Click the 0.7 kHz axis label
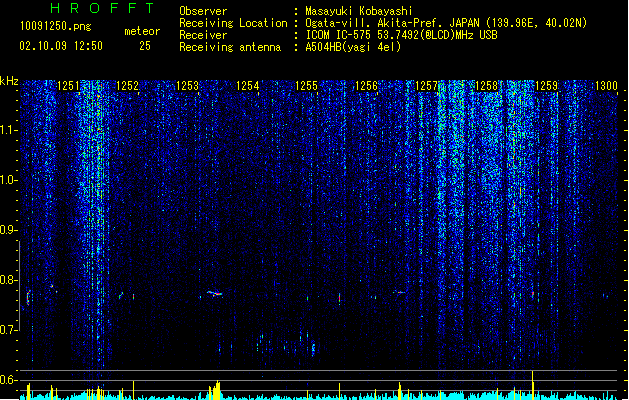The image size is (629, 400). [9, 330]
